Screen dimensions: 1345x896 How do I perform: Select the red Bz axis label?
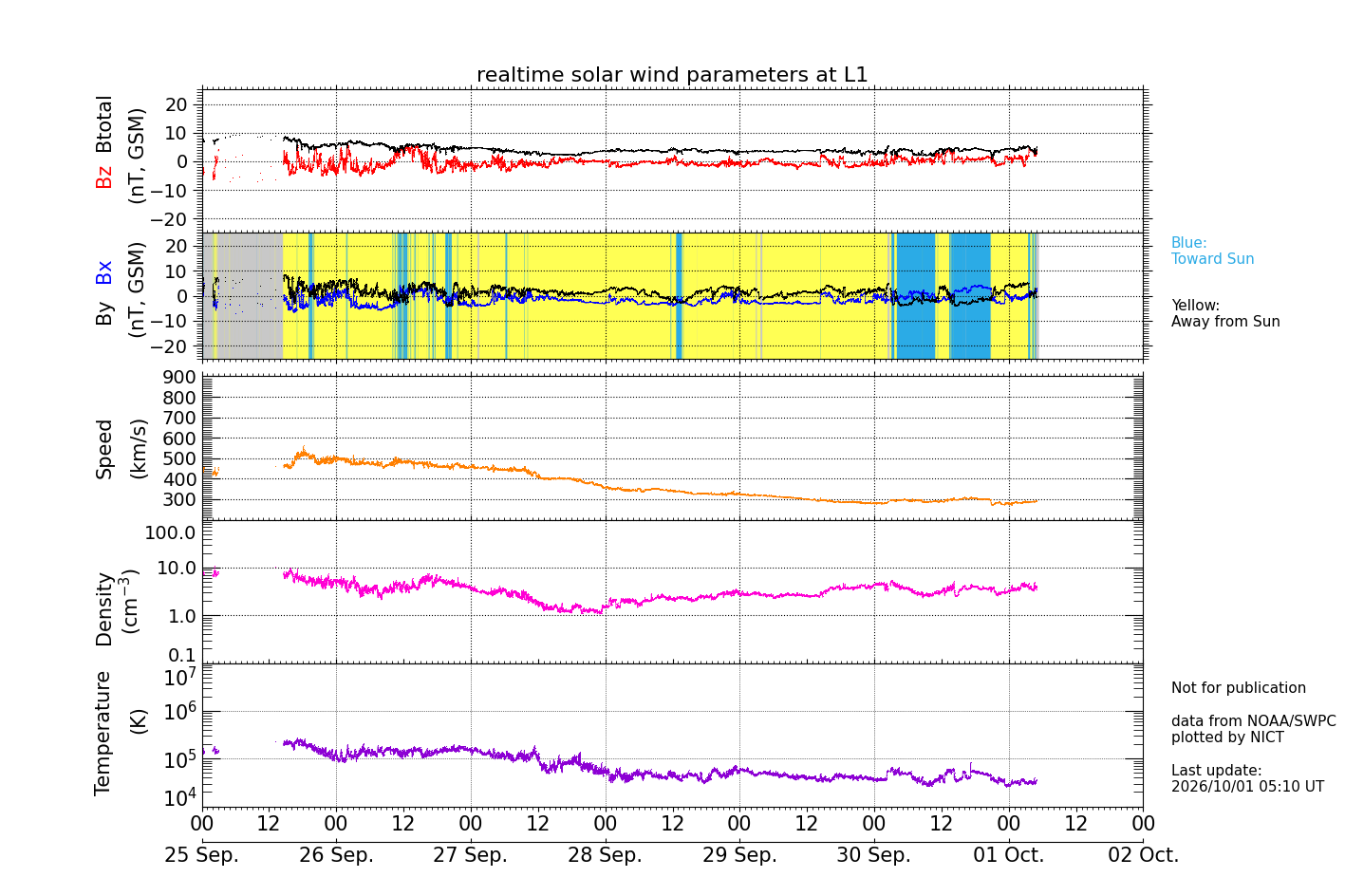click(103, 177)
